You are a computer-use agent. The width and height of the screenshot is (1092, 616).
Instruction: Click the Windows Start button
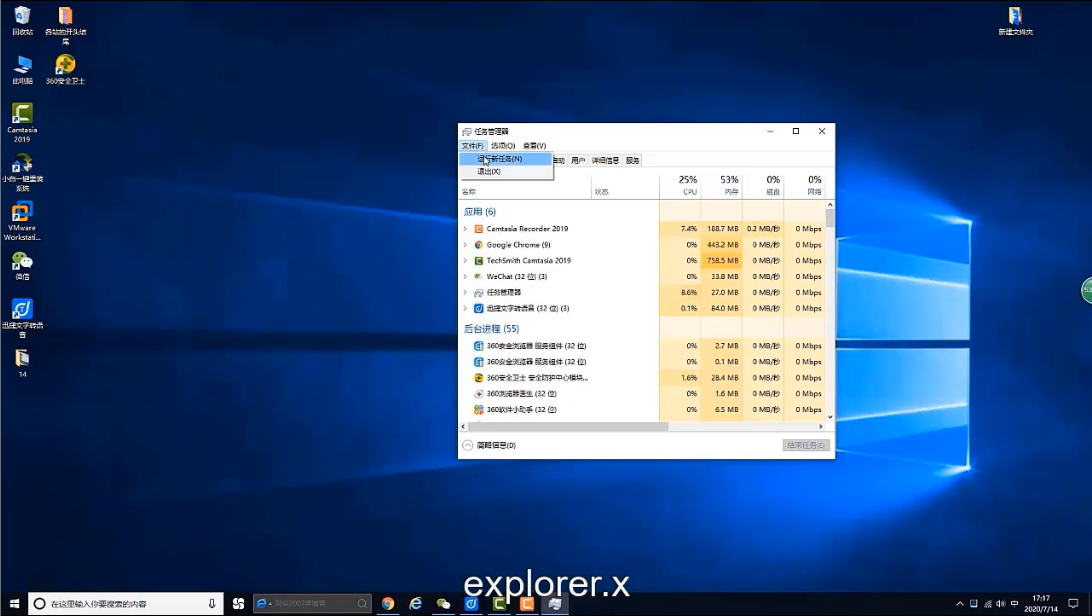click(x=14, y=604)
